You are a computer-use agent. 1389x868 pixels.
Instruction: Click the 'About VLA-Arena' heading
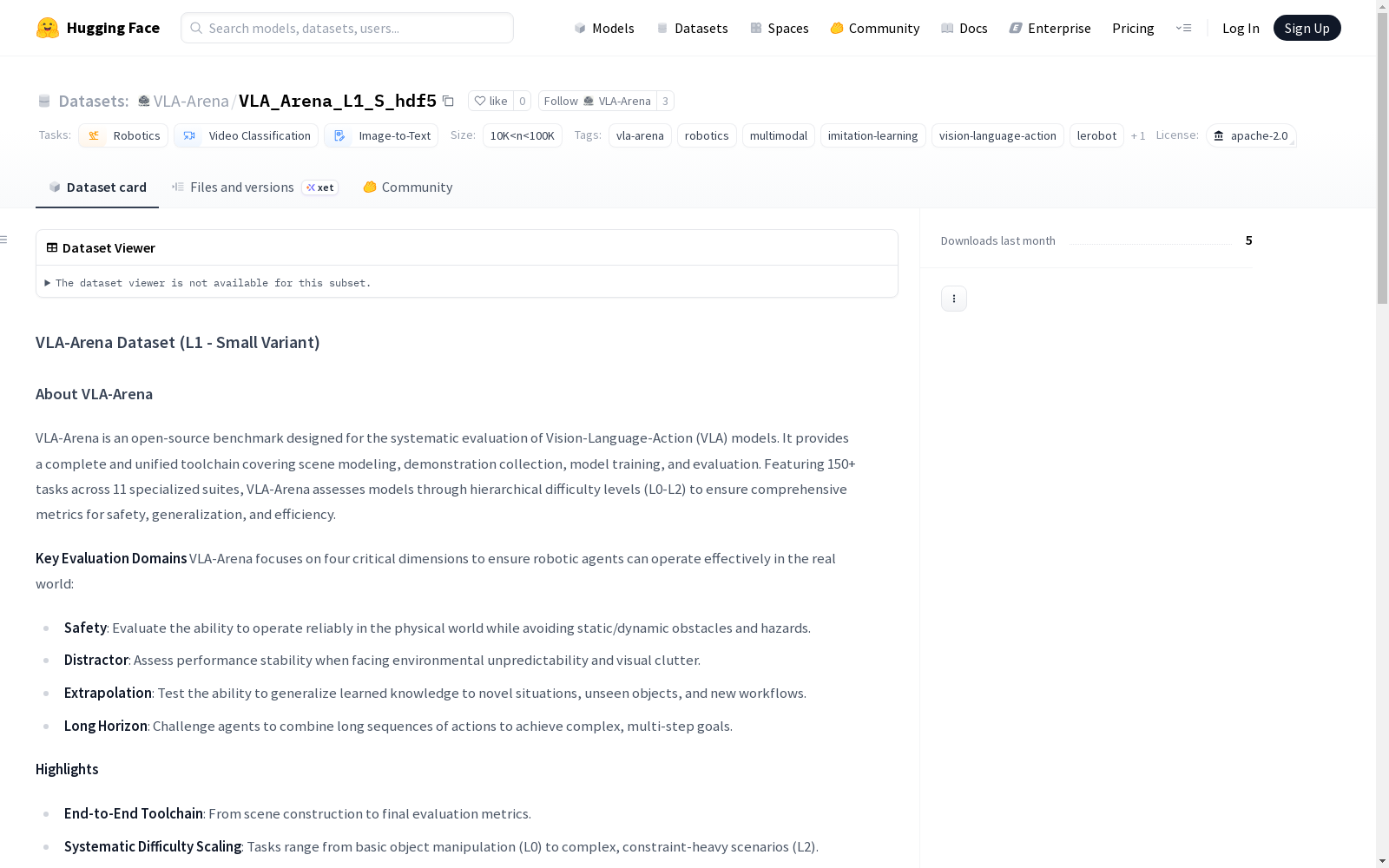94,394
